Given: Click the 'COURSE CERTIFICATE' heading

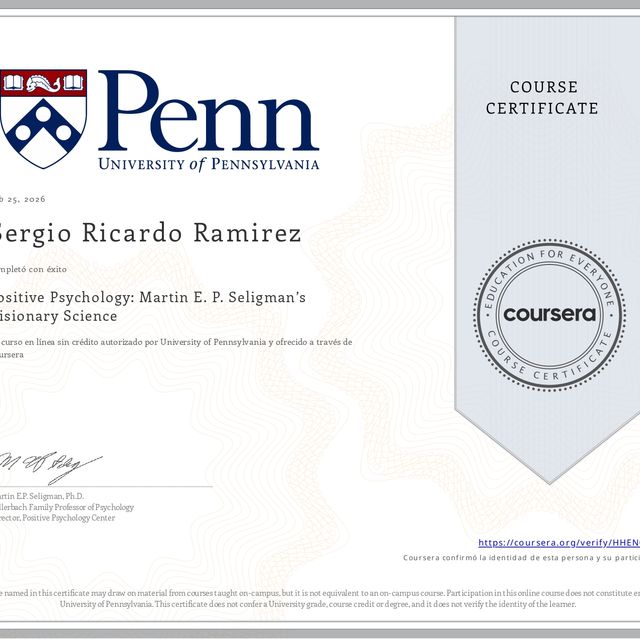Looking at the screenshot, I should [x=542, y=98].
